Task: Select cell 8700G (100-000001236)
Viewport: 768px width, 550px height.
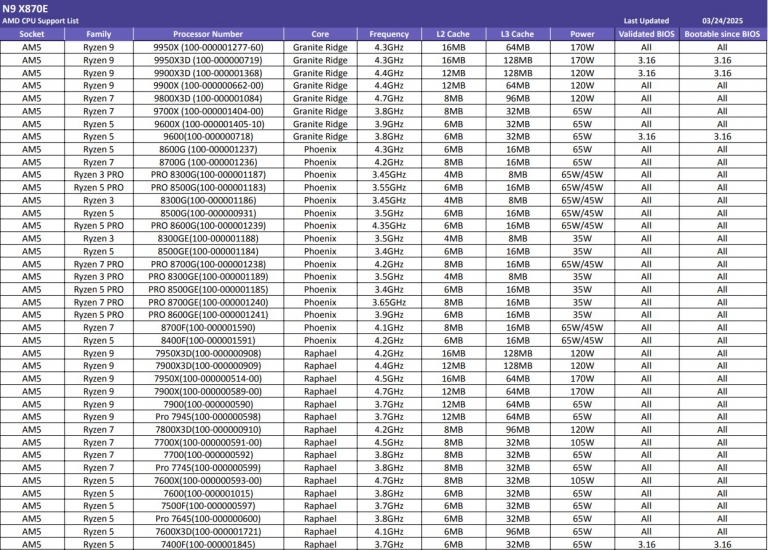Action: (x=208, y=162)
